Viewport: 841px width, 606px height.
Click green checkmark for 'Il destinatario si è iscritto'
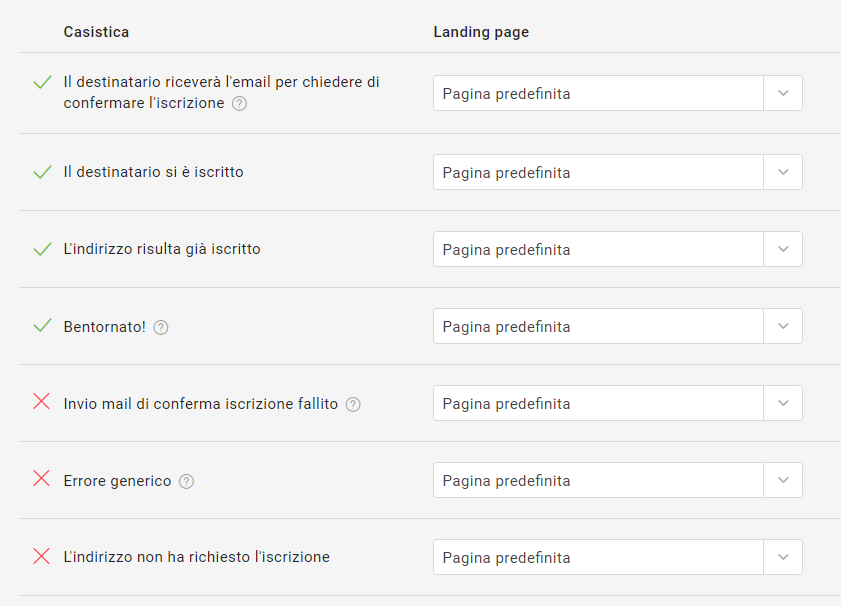tap(42, 172)
